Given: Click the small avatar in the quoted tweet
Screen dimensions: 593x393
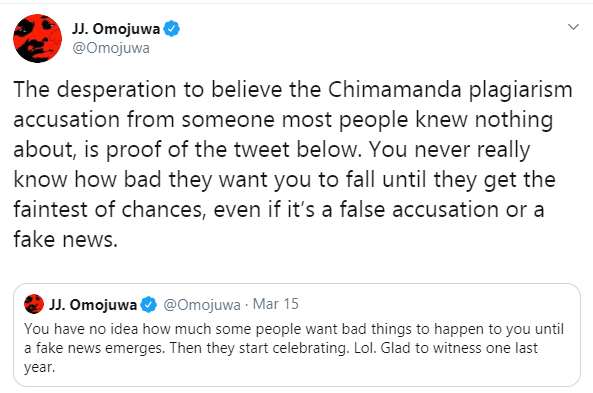Looking at the screenshot, I should point(34,304).
